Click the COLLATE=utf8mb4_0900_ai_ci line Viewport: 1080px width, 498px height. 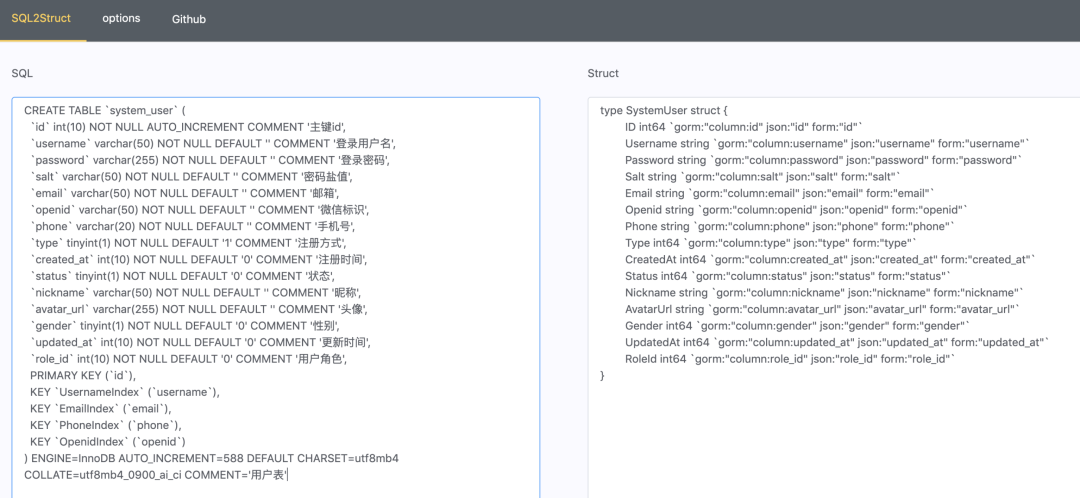(156, 475)
